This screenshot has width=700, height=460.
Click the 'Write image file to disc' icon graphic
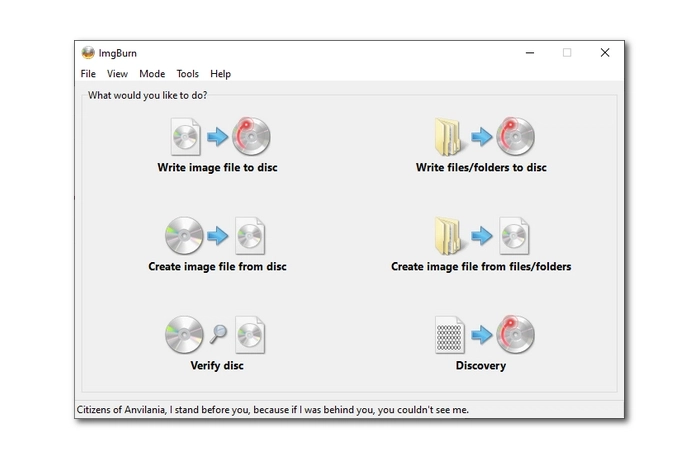221,136
